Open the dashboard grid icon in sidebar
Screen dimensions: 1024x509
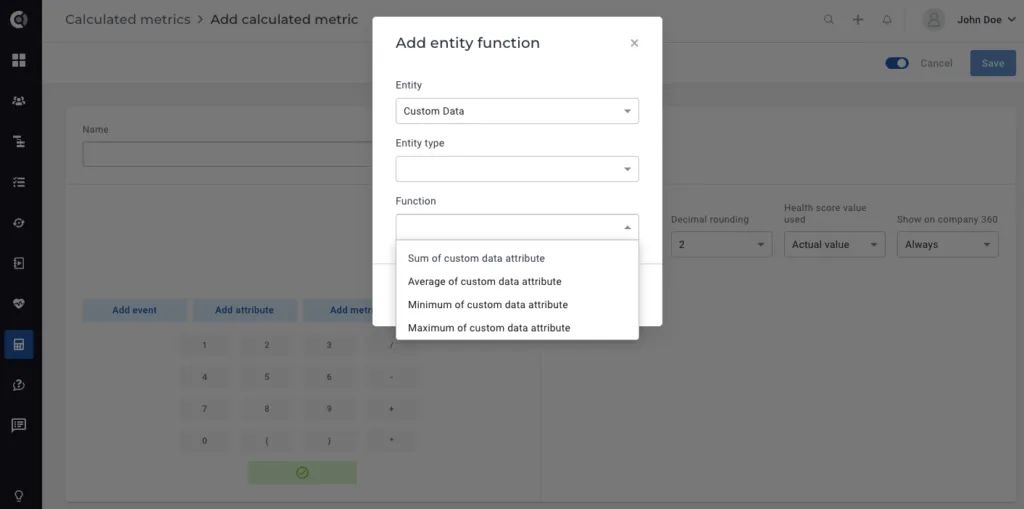19,61
